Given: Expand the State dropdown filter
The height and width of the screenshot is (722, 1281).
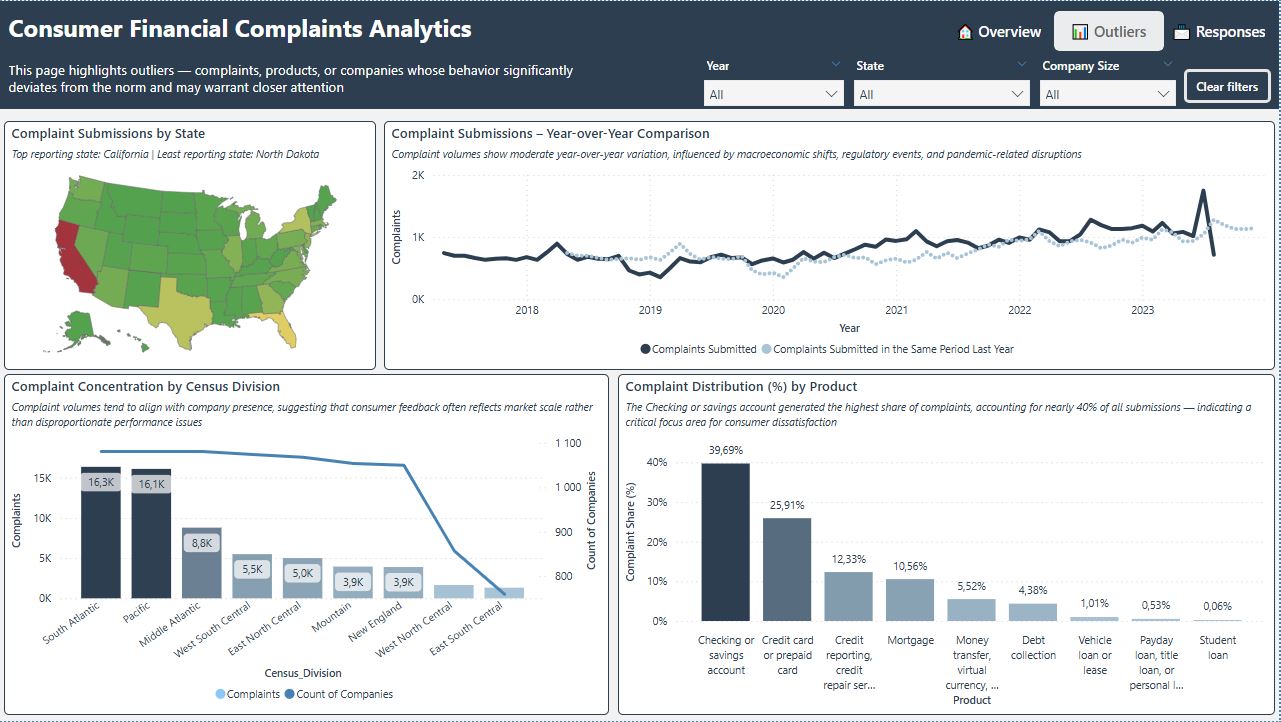Looking at the screenshot, I should pos(940,94).
